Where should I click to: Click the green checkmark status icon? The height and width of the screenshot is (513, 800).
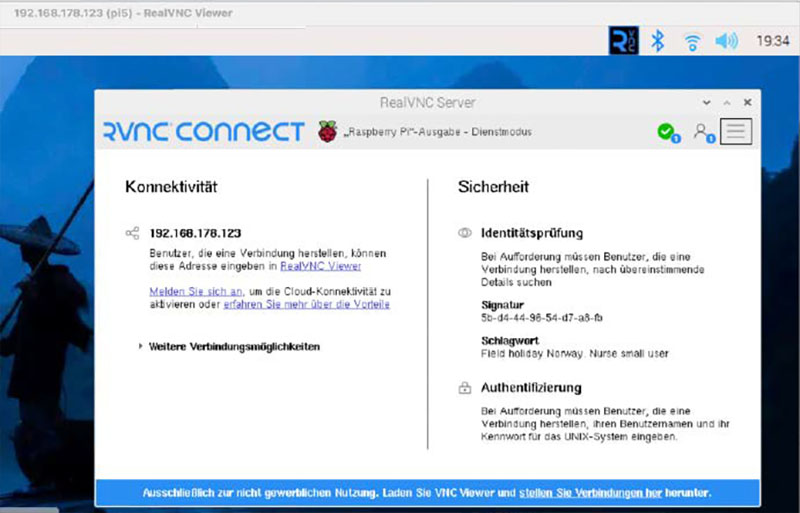pos(668,133)
